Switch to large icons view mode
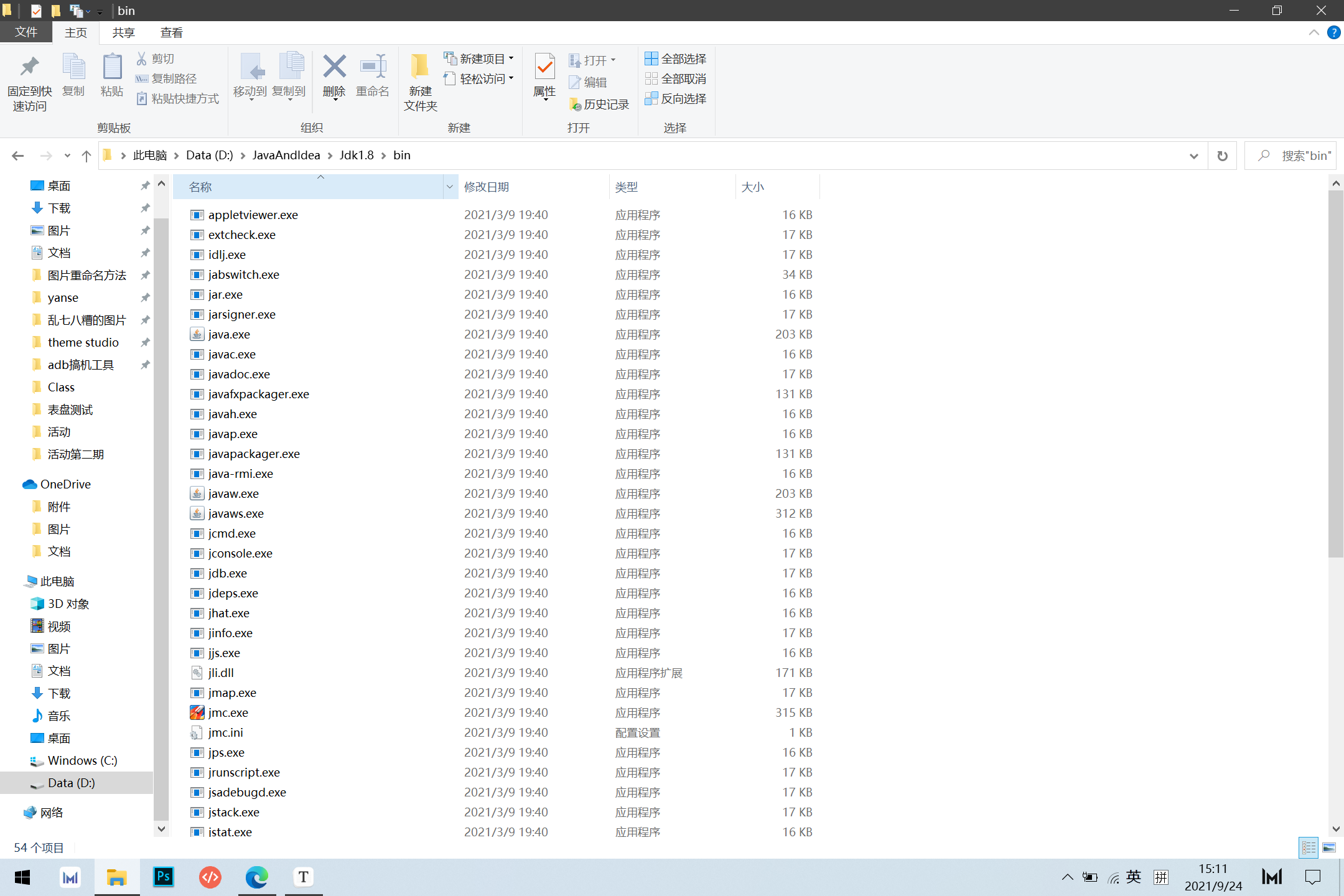The width and height of the screenshot is (1344, 896). (x=1328, y=847)
